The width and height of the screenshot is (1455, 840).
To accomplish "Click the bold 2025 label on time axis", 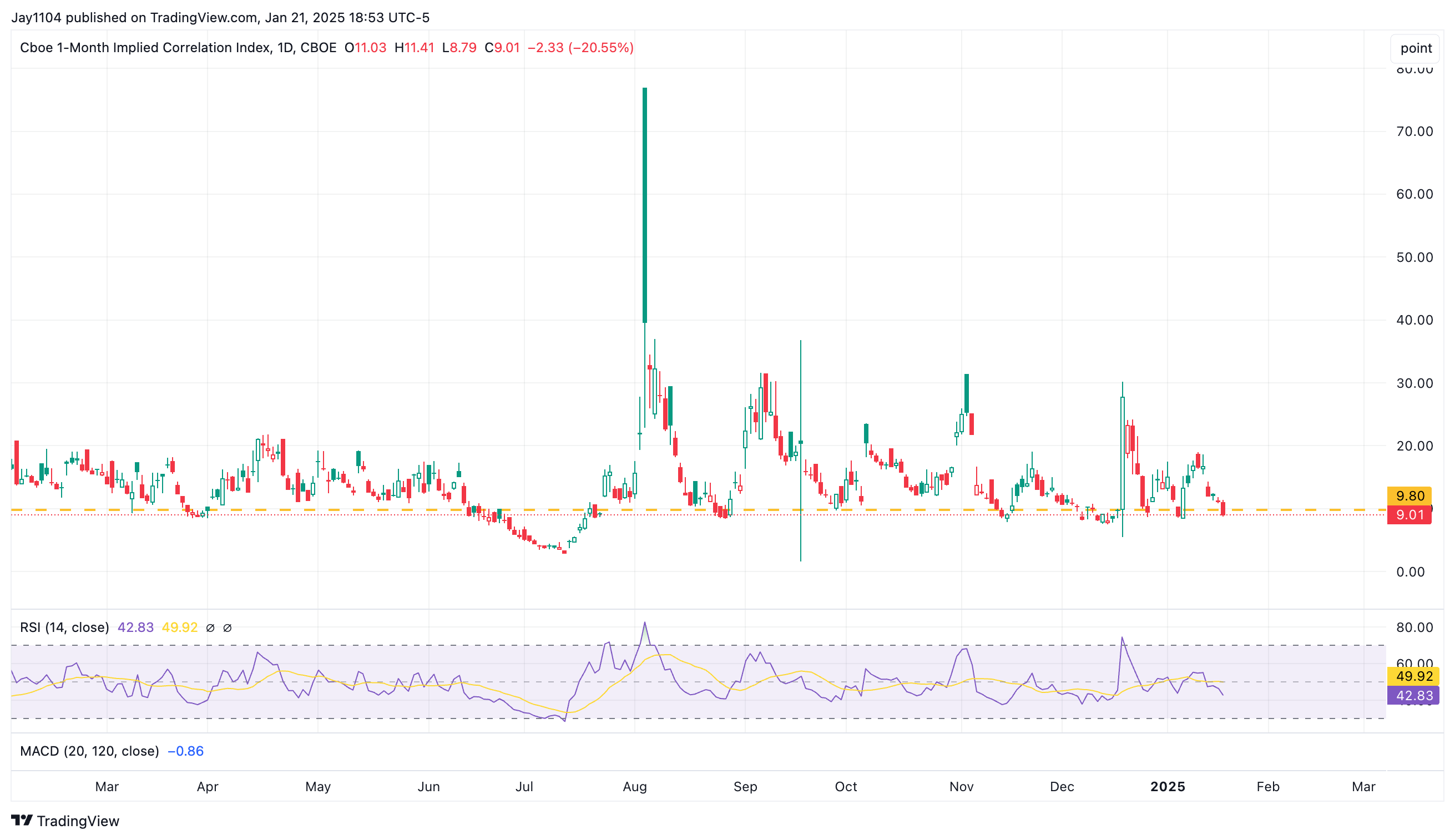I will tap(1167, 786).
